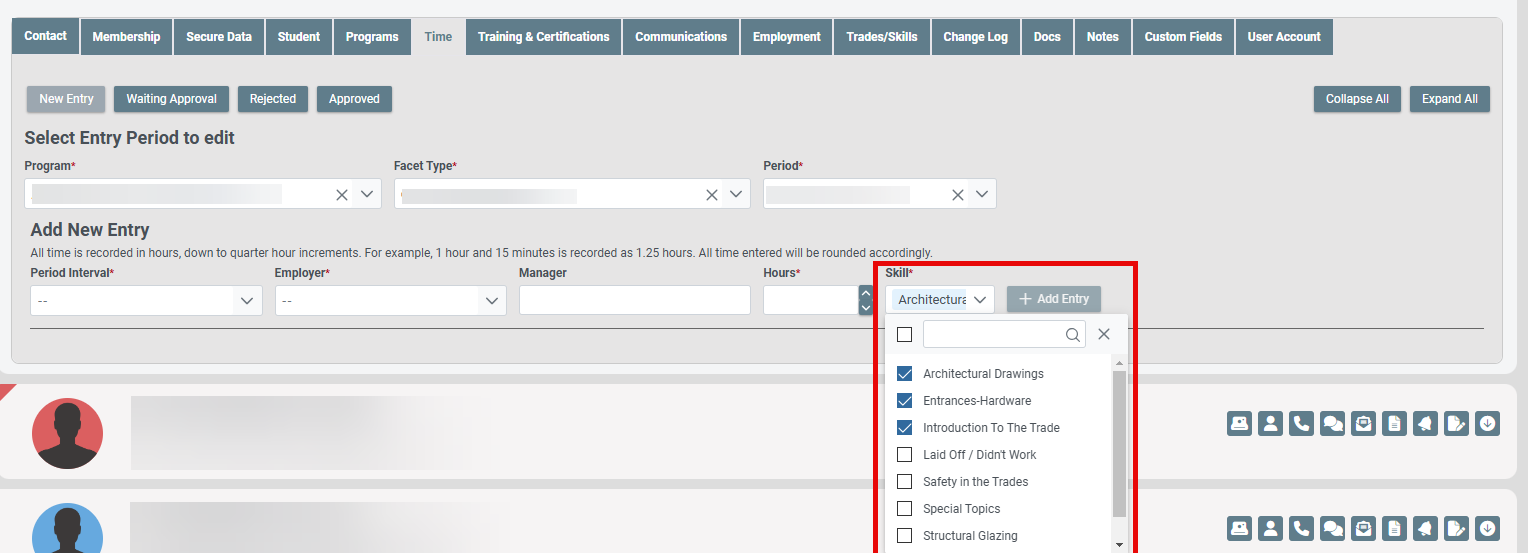Viewport: 1528px width, 553px height.
Task: Click the New Entry button
Action: (x=66, y=99)
